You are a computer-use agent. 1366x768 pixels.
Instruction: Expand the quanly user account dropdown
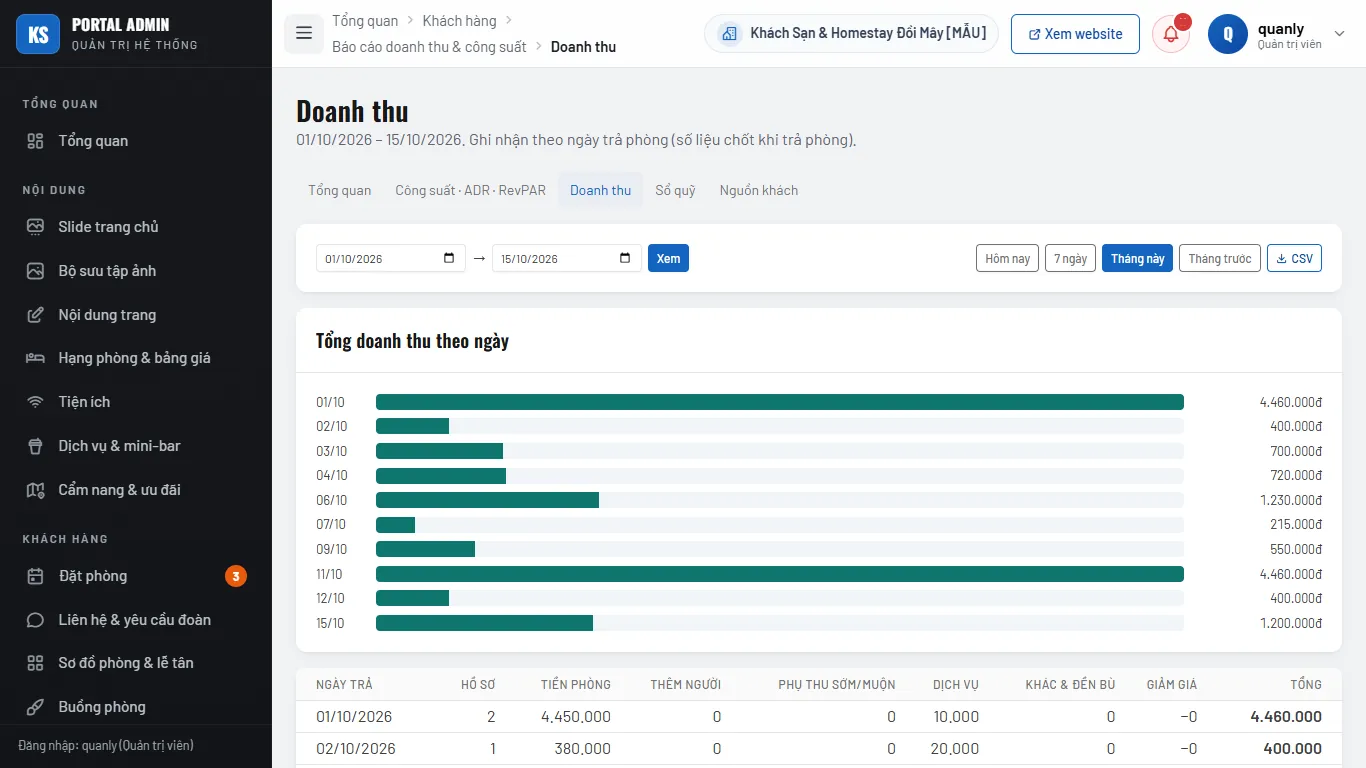click(1340, 34)
